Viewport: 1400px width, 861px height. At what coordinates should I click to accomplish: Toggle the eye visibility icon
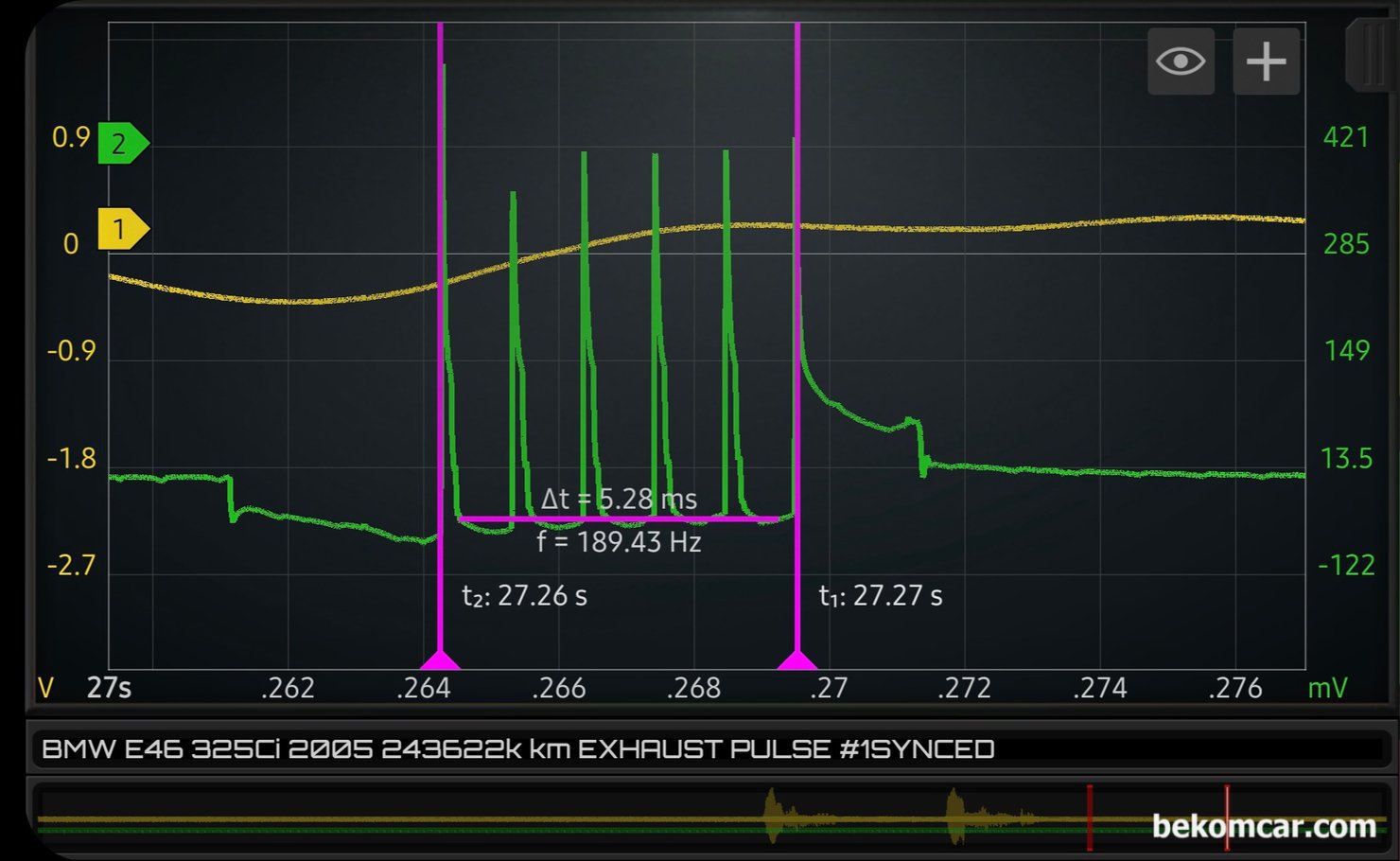1181,61
